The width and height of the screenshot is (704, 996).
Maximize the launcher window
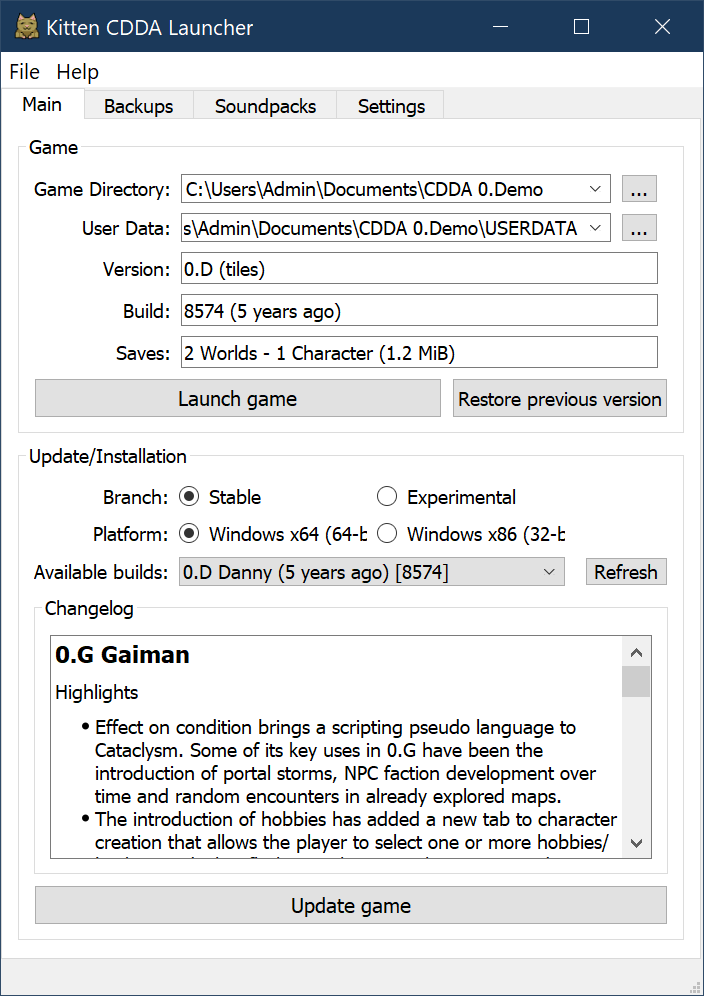click(x=581, y=27)
